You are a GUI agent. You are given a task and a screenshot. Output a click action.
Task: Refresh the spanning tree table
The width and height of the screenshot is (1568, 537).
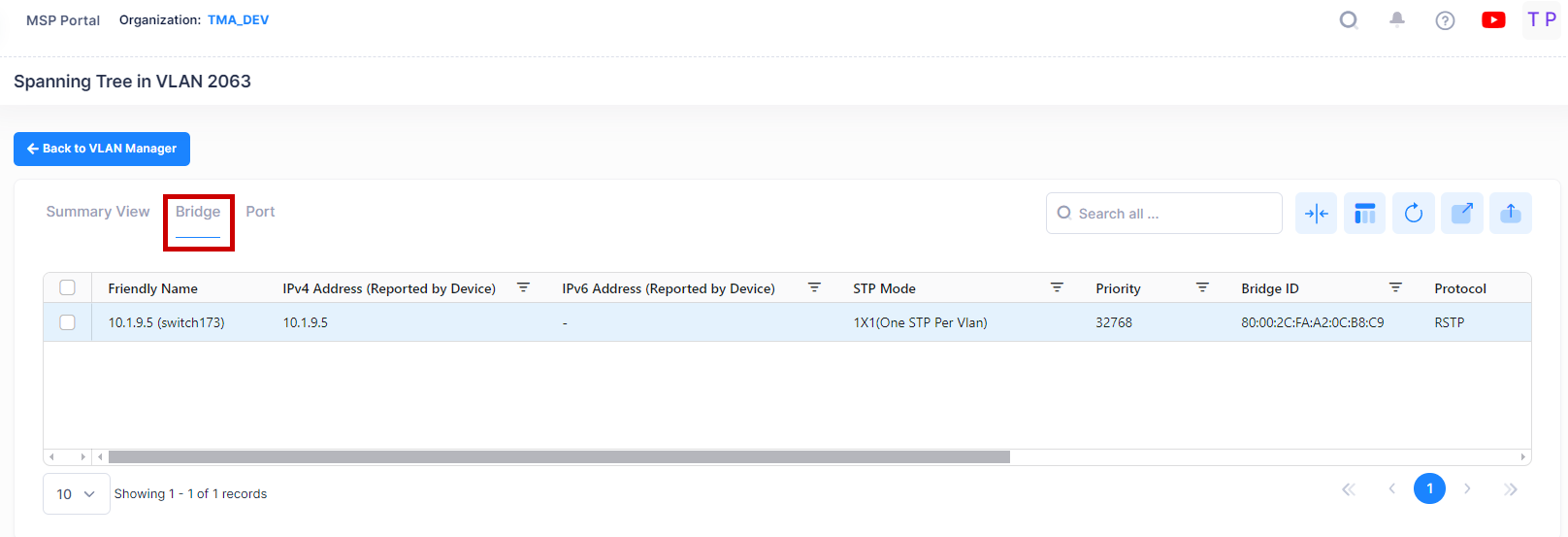pos(1414,214)
